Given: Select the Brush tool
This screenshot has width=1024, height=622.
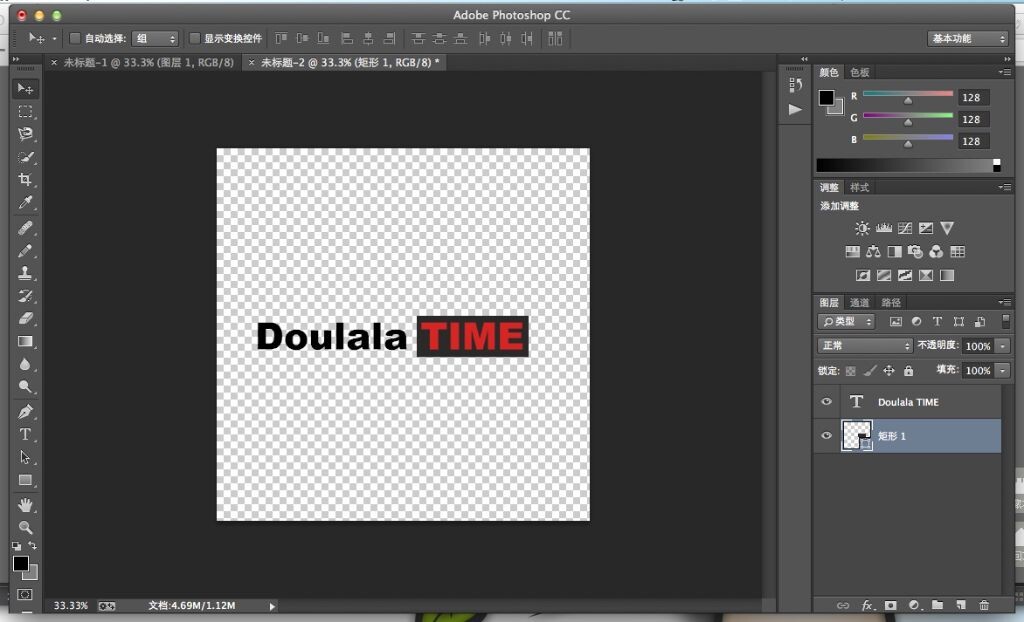Looking at the screenshot, I should coord(25,251).
